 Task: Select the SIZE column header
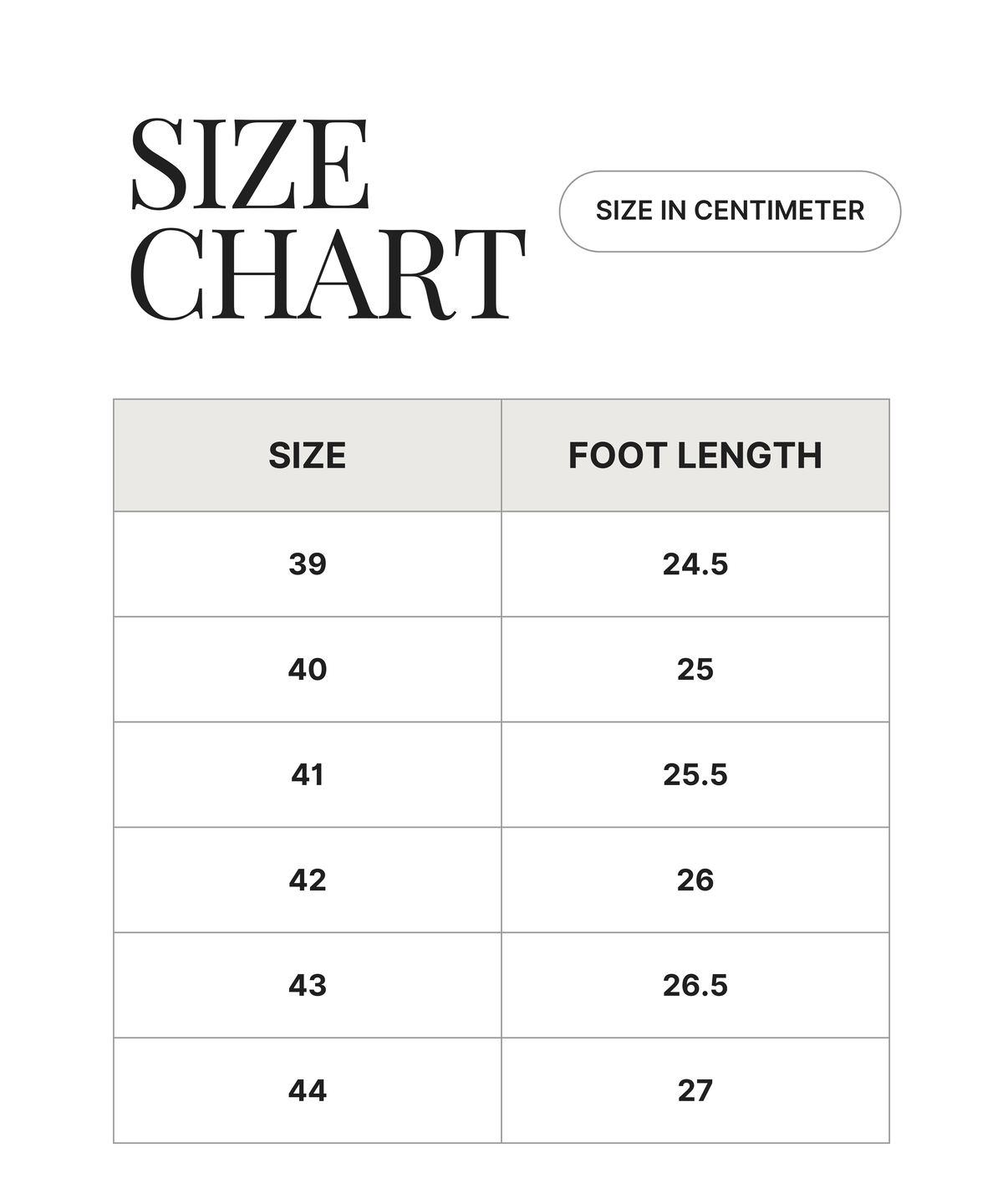(308, 456)
